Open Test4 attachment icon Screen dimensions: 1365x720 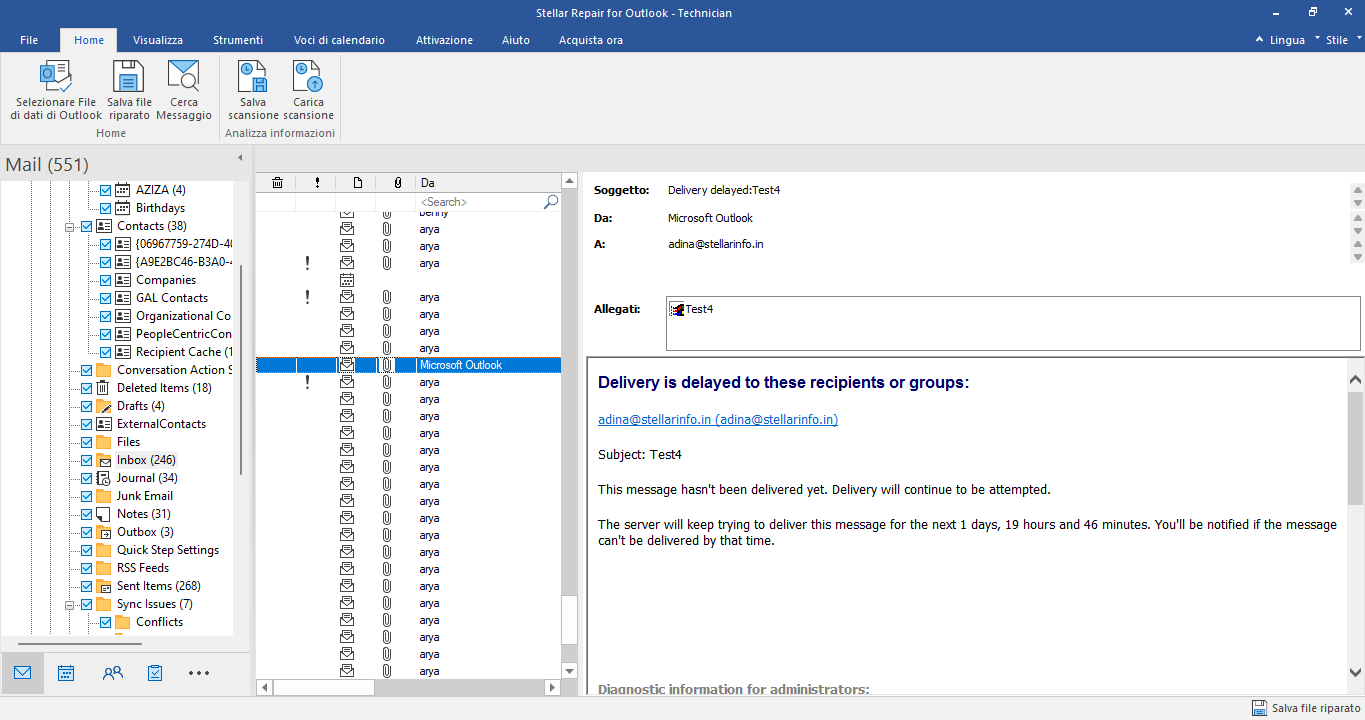tap(677, 309)
